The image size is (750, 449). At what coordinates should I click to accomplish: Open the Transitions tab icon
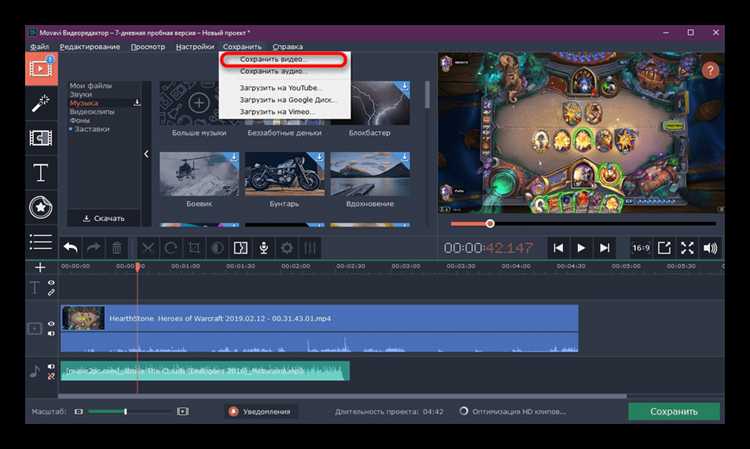(x=41, y=138)
